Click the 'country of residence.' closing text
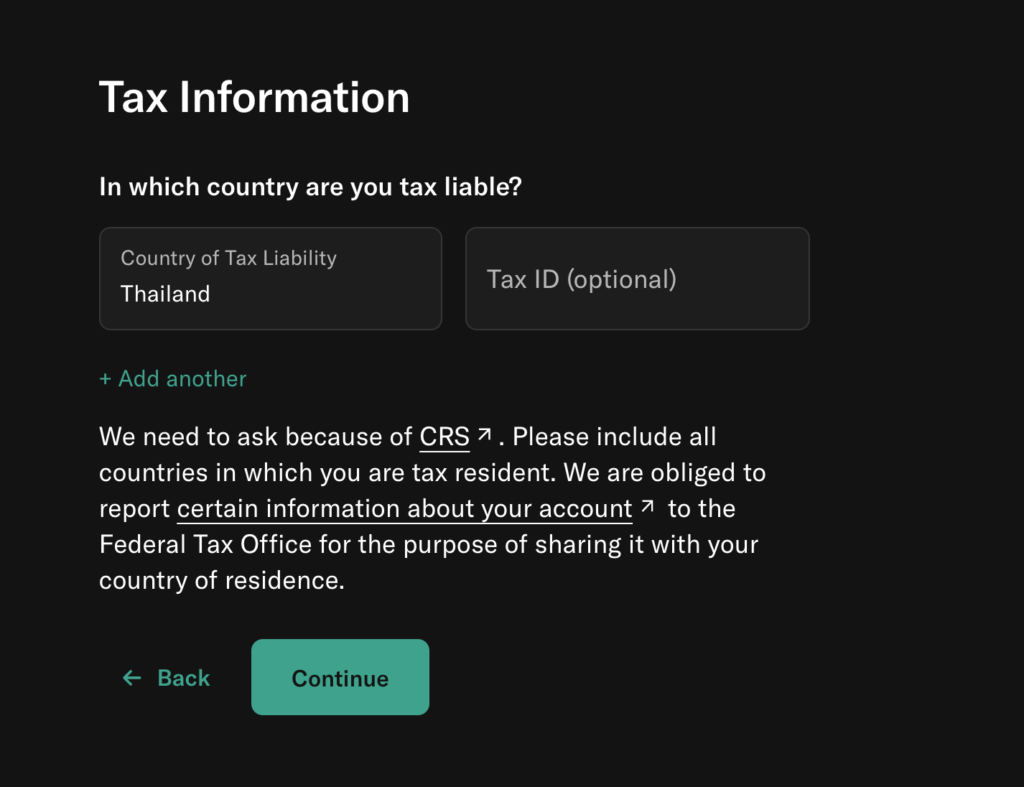This screenshot has width=1024, height=787. tap(221, 580)
